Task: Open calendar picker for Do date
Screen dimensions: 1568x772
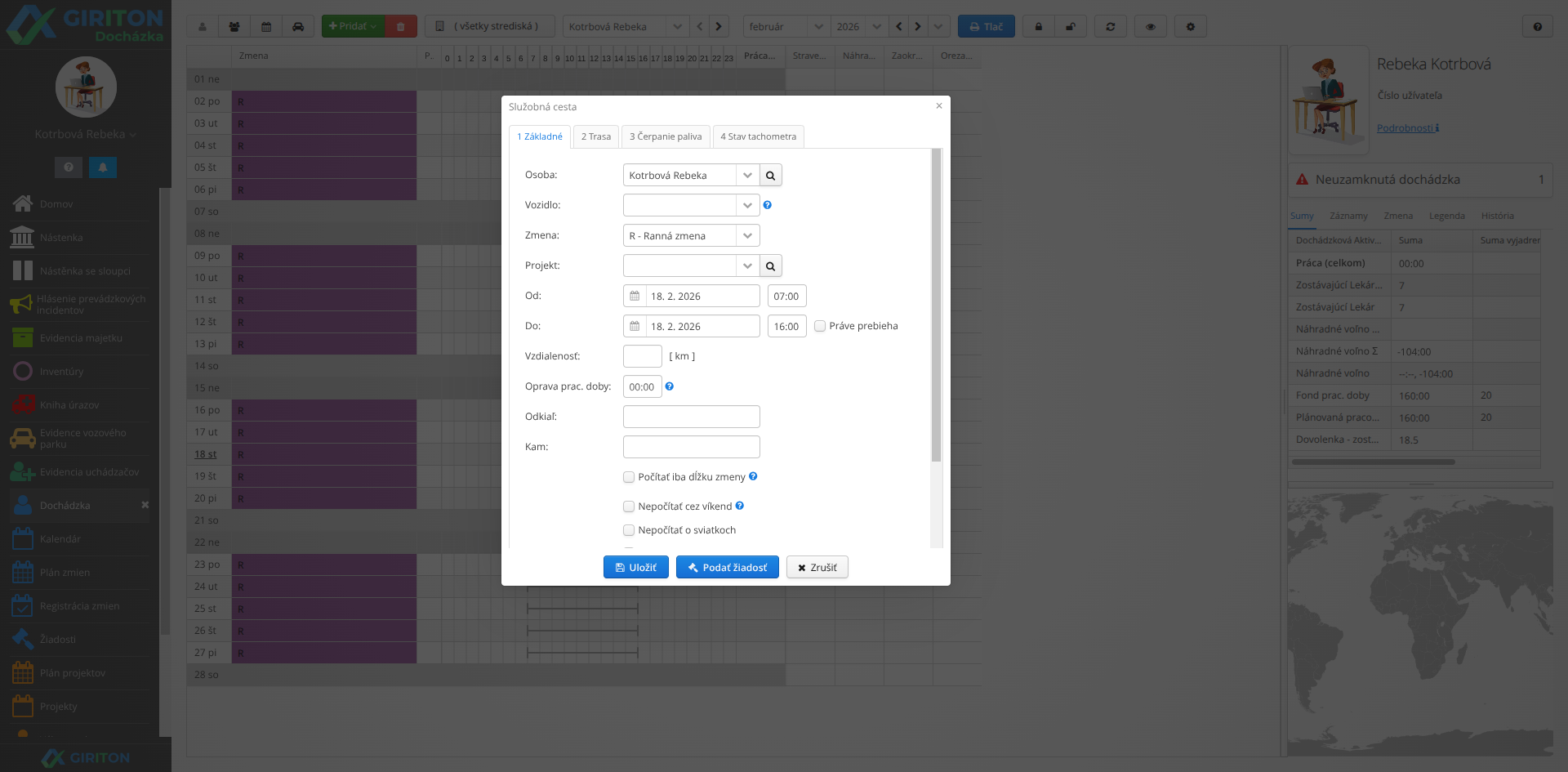Action: tap(635, 326)
